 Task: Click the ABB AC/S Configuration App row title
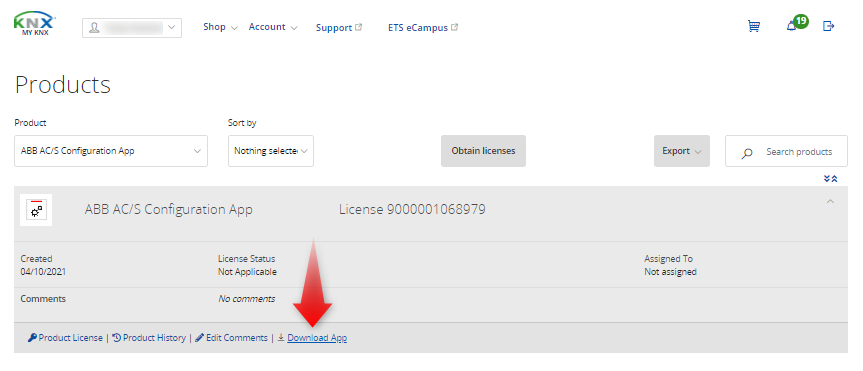point(168,209)
